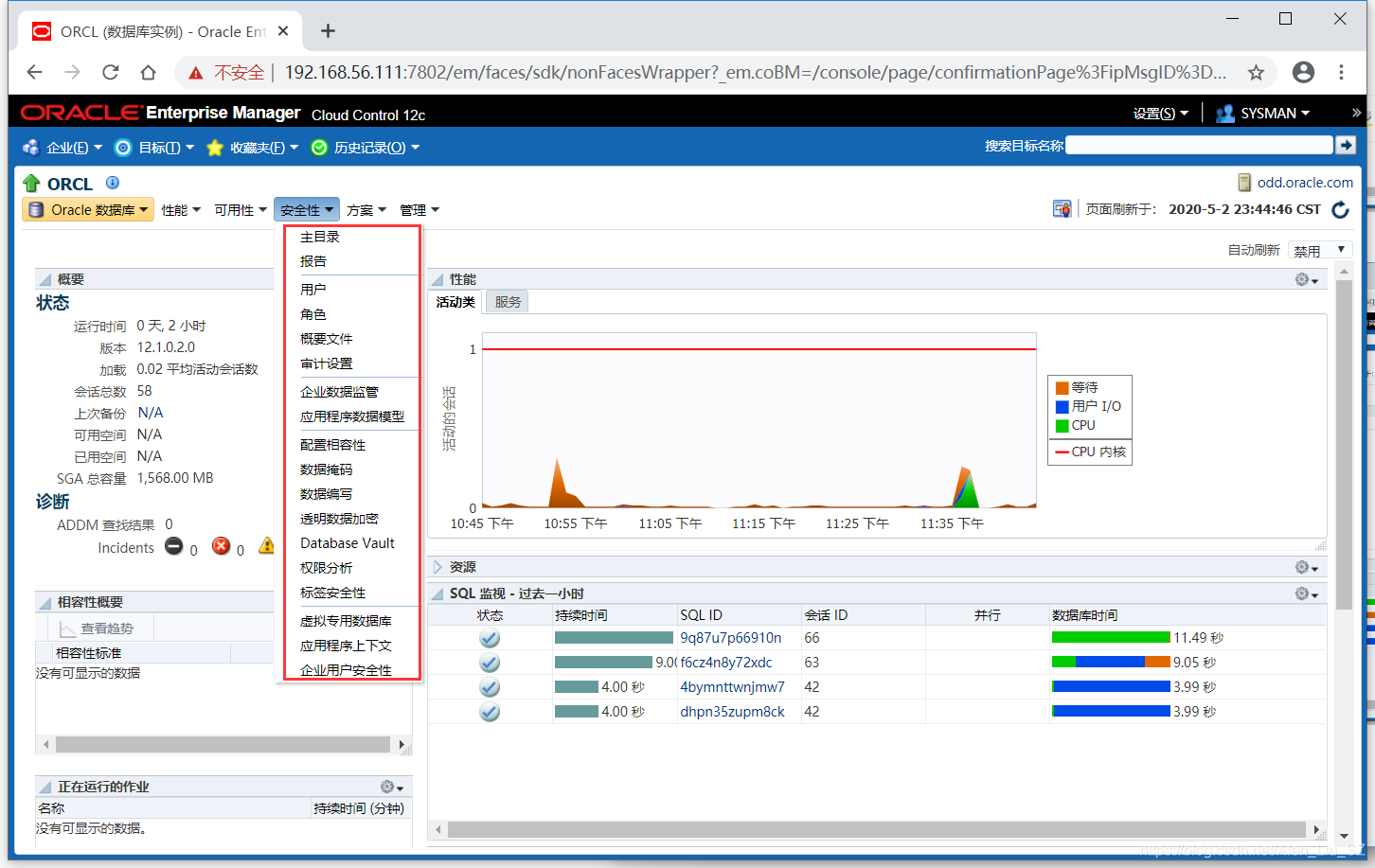Collapse the 性能 (Performance) section

(437, 279)
